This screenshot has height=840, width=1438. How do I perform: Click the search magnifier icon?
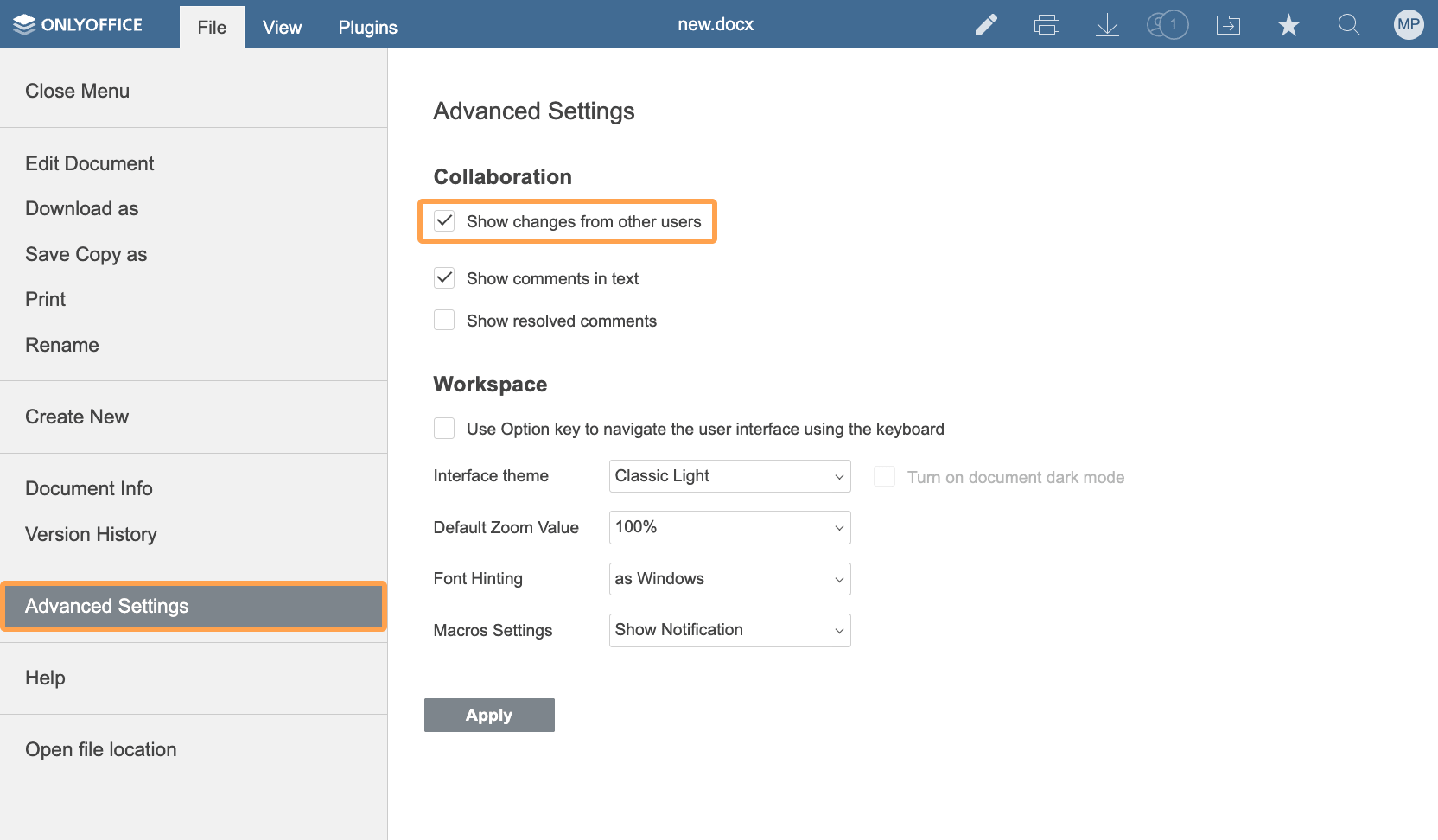click(1349, 25)
